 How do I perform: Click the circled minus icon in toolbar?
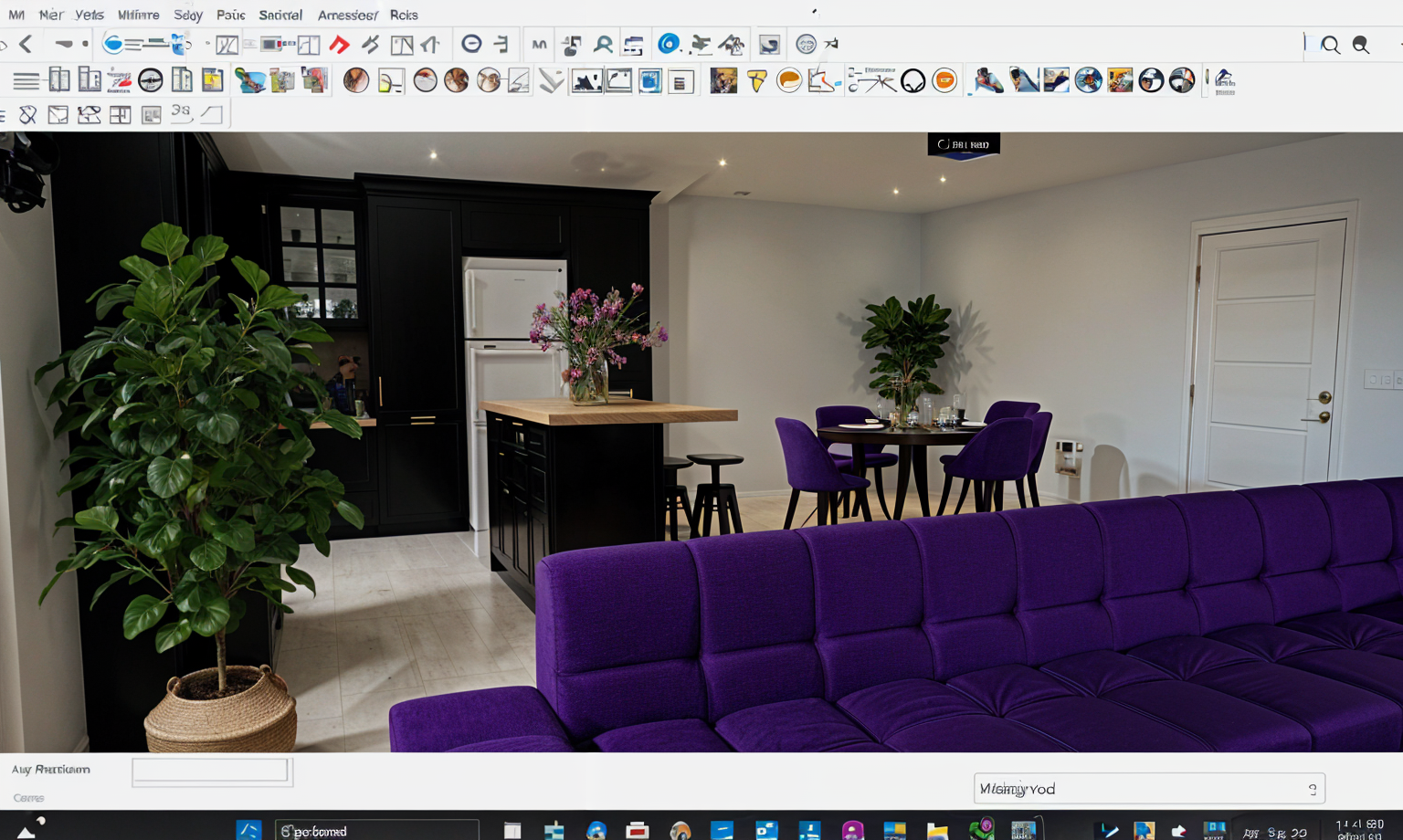(471, 44)
